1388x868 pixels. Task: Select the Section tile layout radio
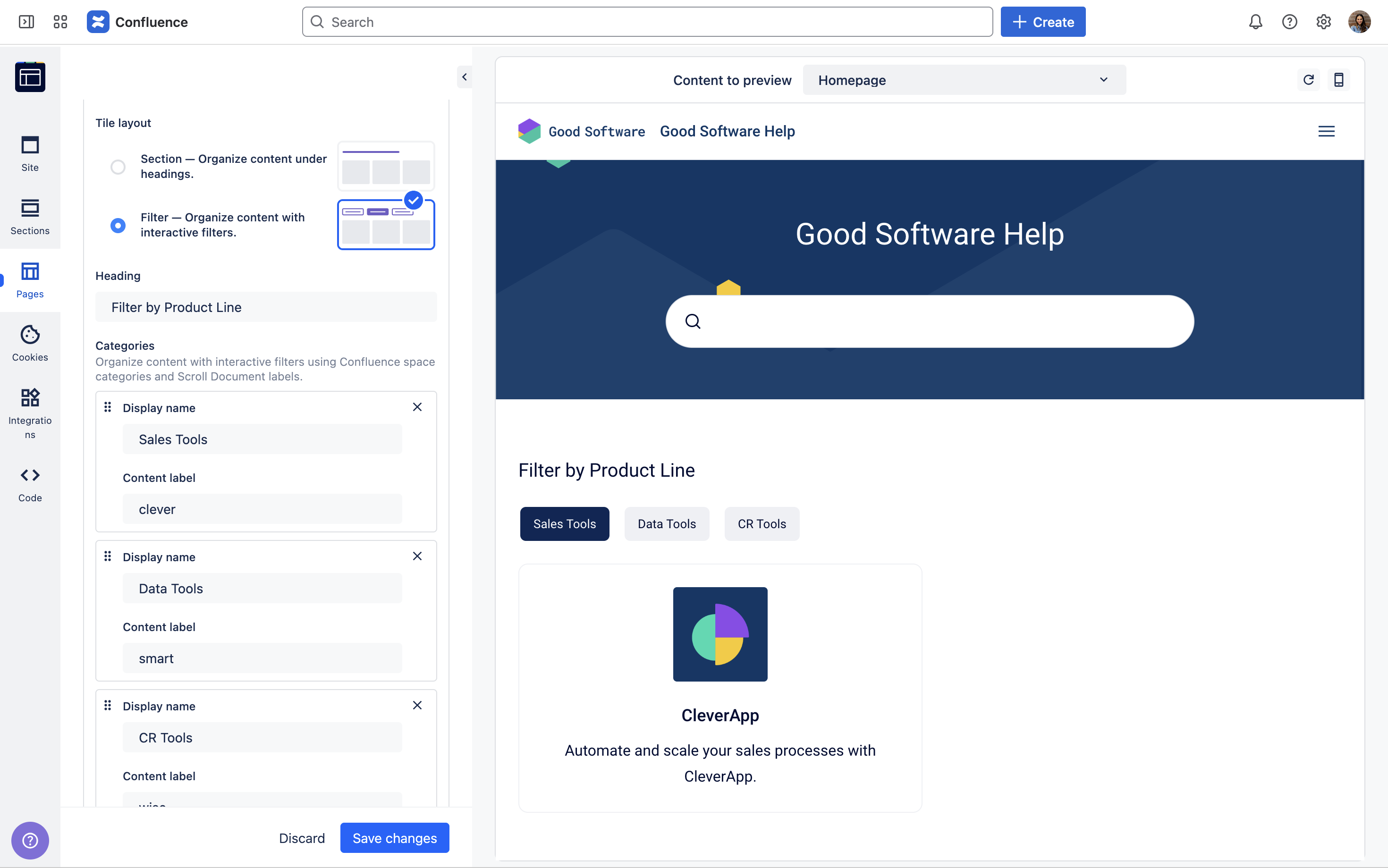(118, 167)
